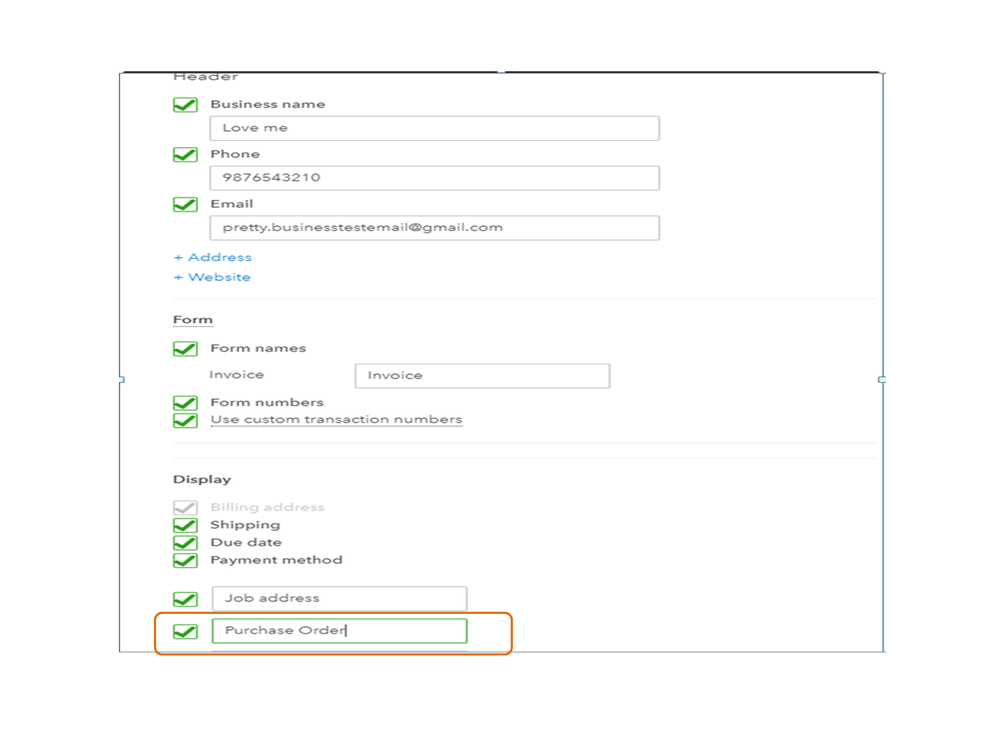999x749 pixels.
Task: Toggle the Form numbers checkbox
Action: coord(185,403)
